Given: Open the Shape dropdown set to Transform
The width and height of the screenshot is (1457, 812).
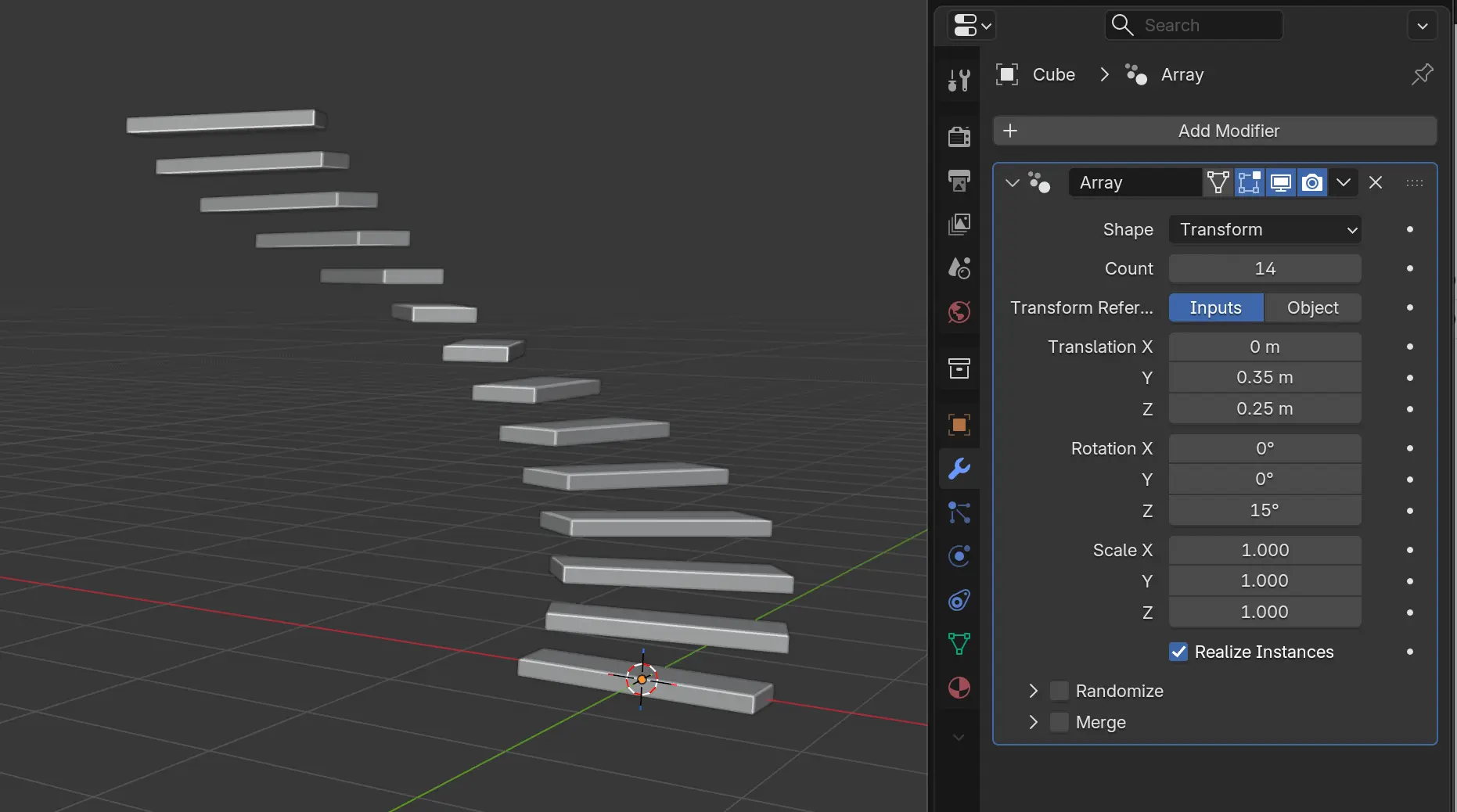Looking at the screenshot, I should (1265, 229).
